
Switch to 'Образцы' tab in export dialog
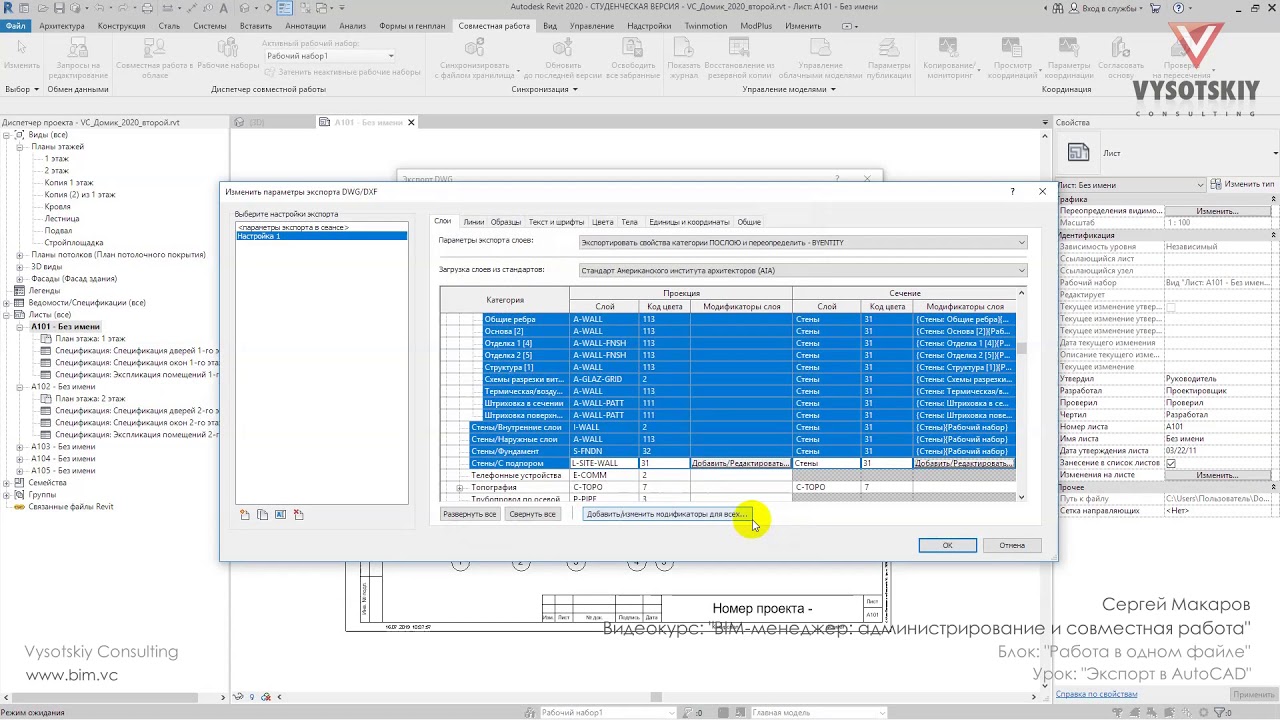(x=506, y=222)
